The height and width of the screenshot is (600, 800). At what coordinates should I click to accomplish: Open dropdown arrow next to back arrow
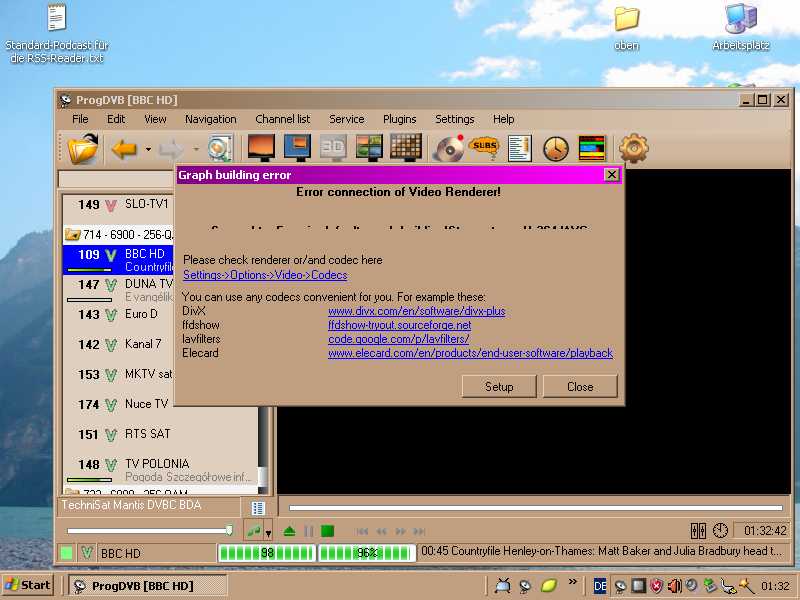[x=148, y=150]
